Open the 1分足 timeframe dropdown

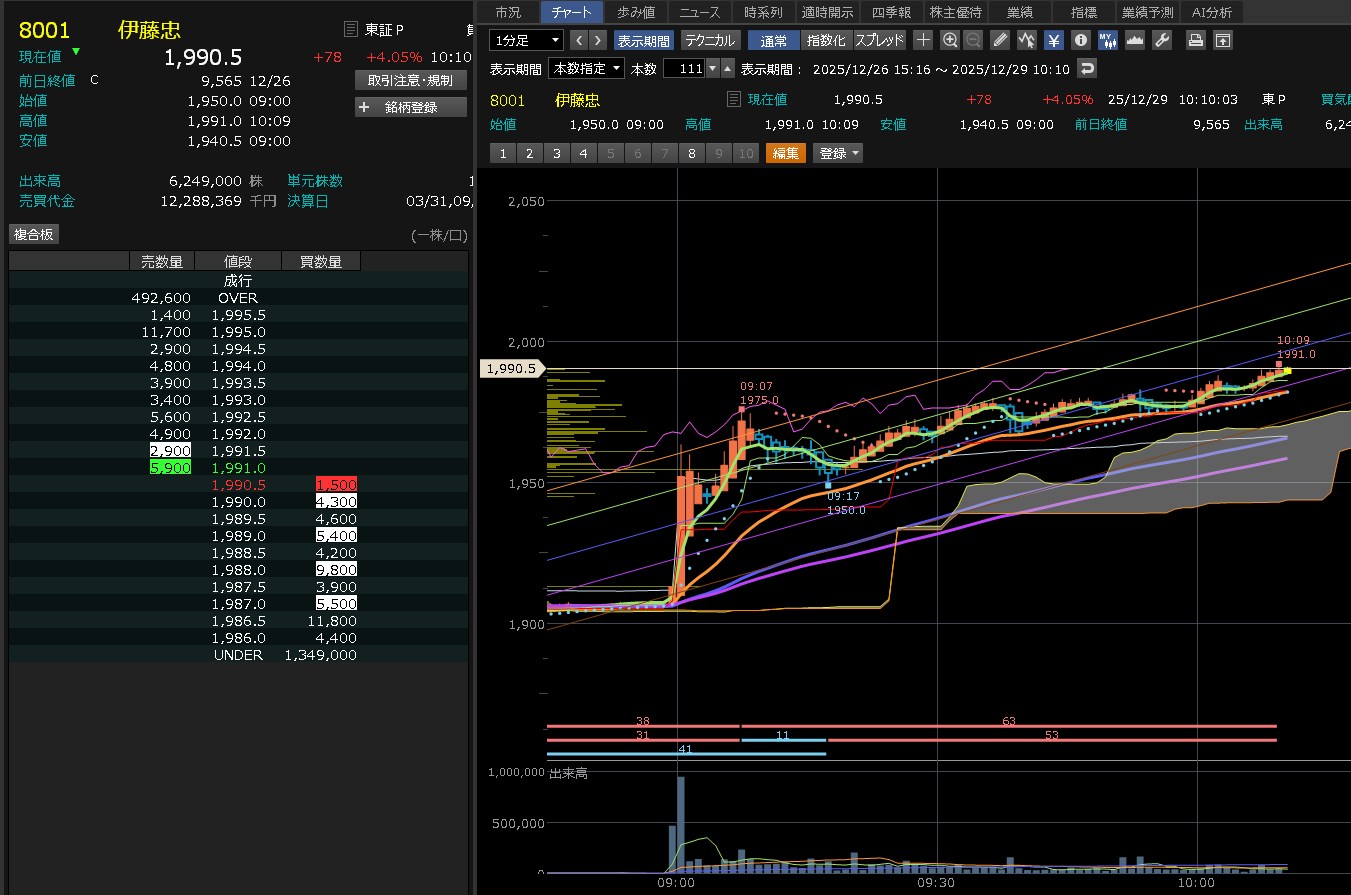(527, 40)
